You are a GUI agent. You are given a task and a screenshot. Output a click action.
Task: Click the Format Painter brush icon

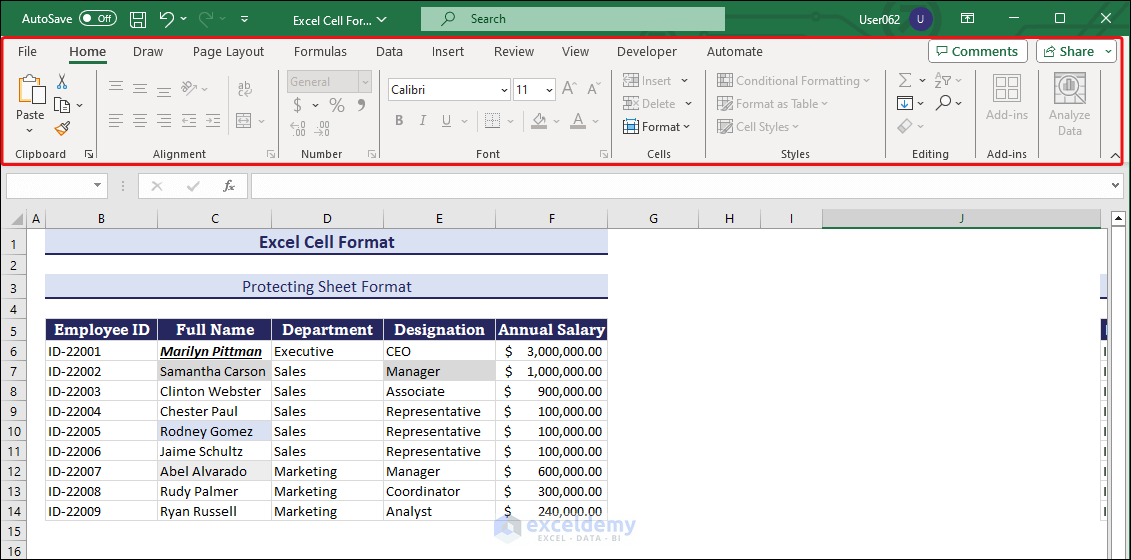[62, 128]
